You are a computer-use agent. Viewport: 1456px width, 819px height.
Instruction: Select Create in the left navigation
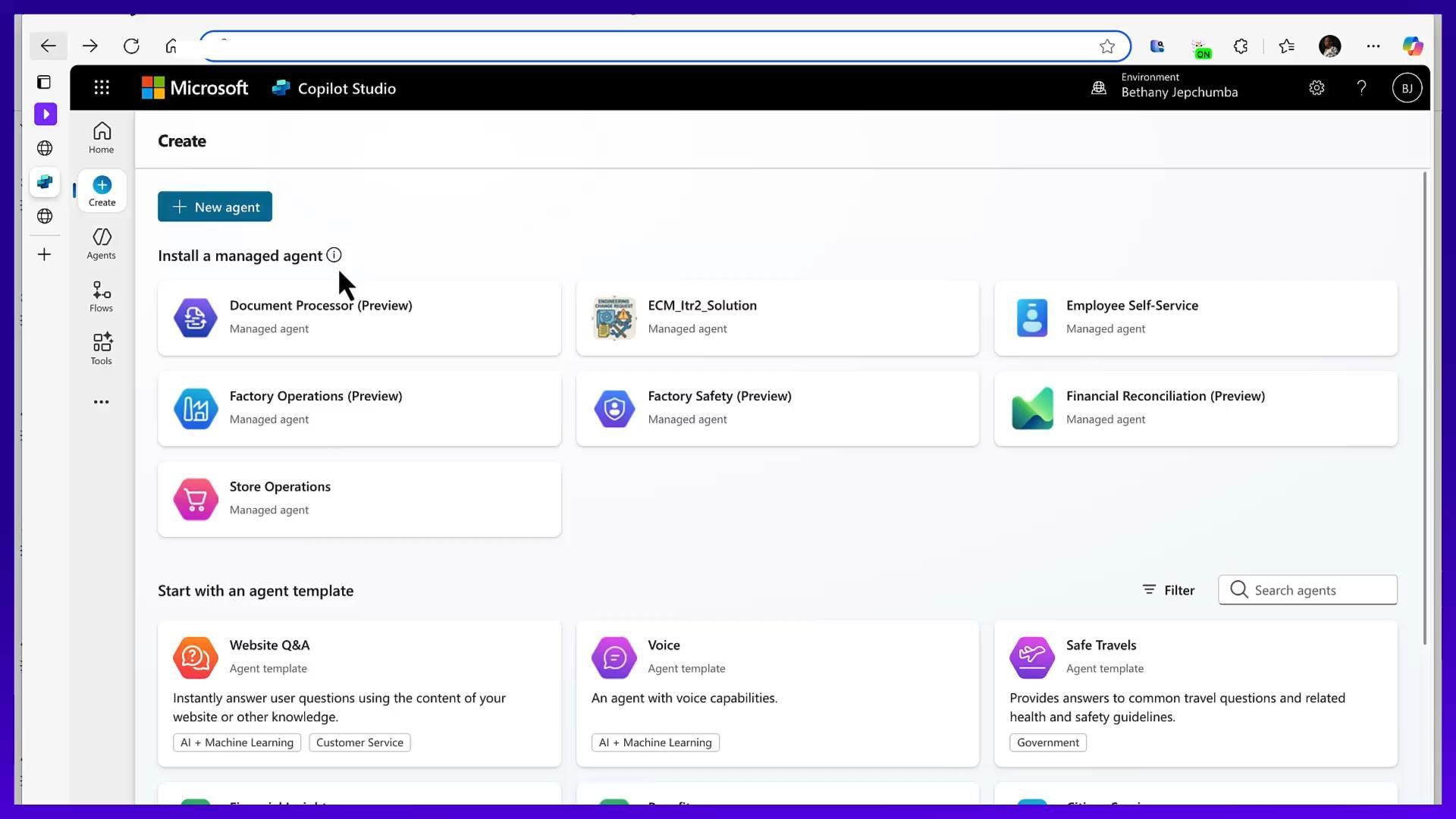[102, 191]
